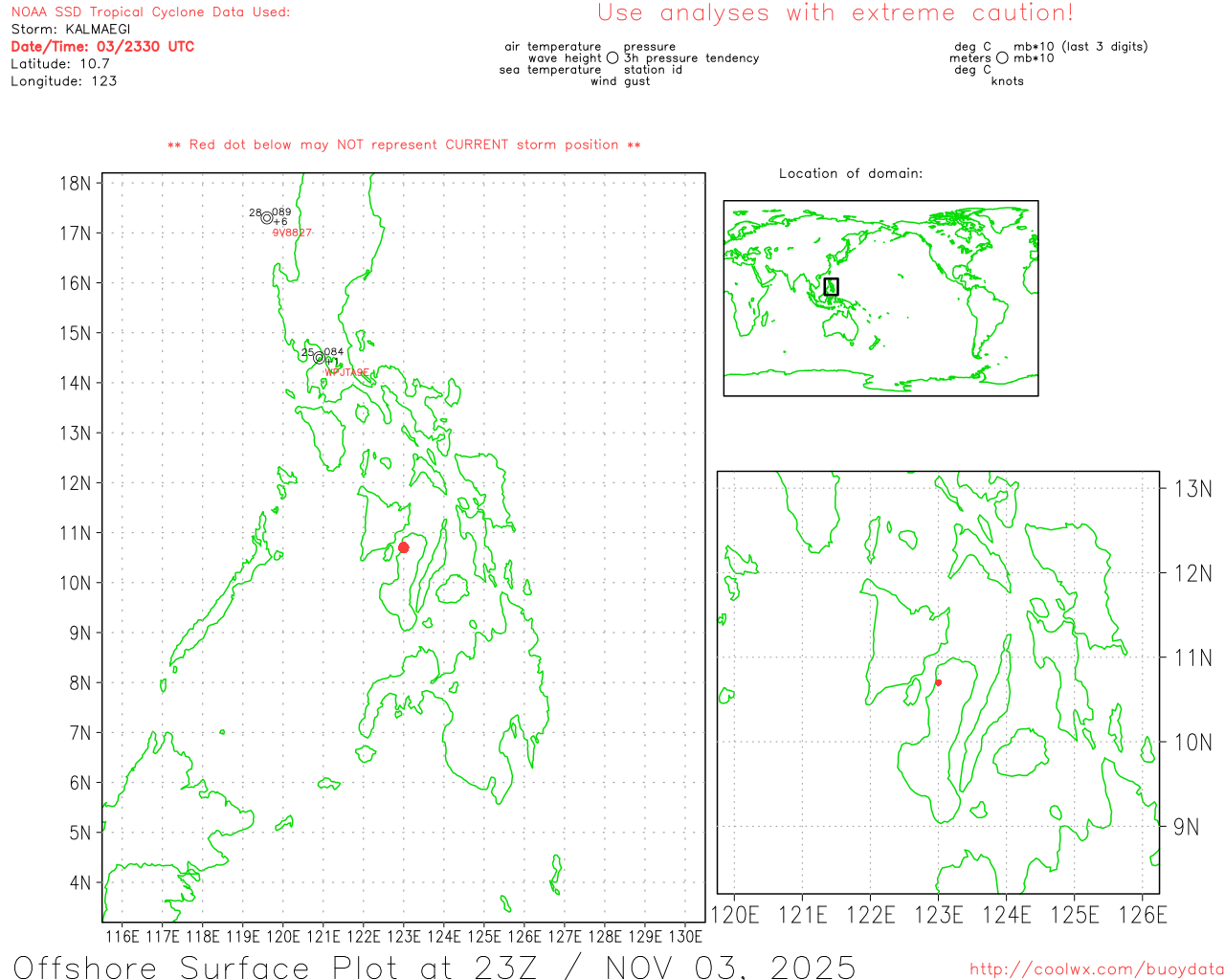Open the coolwx.com/buoydata link
The height and width of the screenshot is (980, 1225).
[x=1097, y=969]
